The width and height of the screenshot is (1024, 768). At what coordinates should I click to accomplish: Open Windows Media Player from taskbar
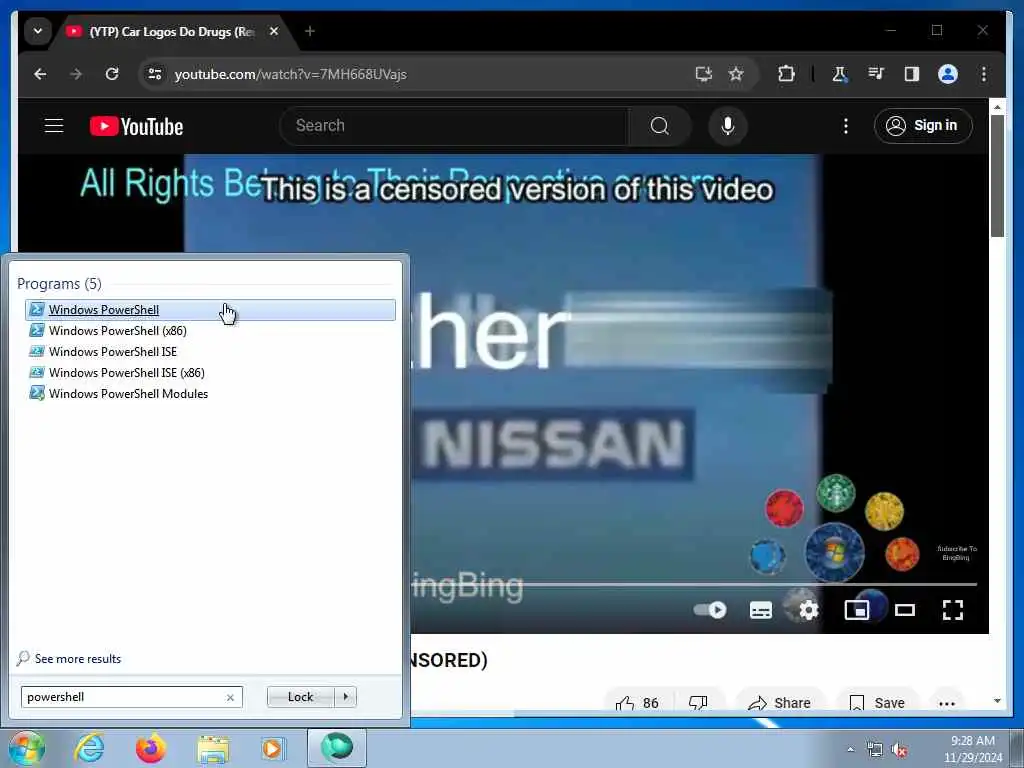[x=272, y=748]
